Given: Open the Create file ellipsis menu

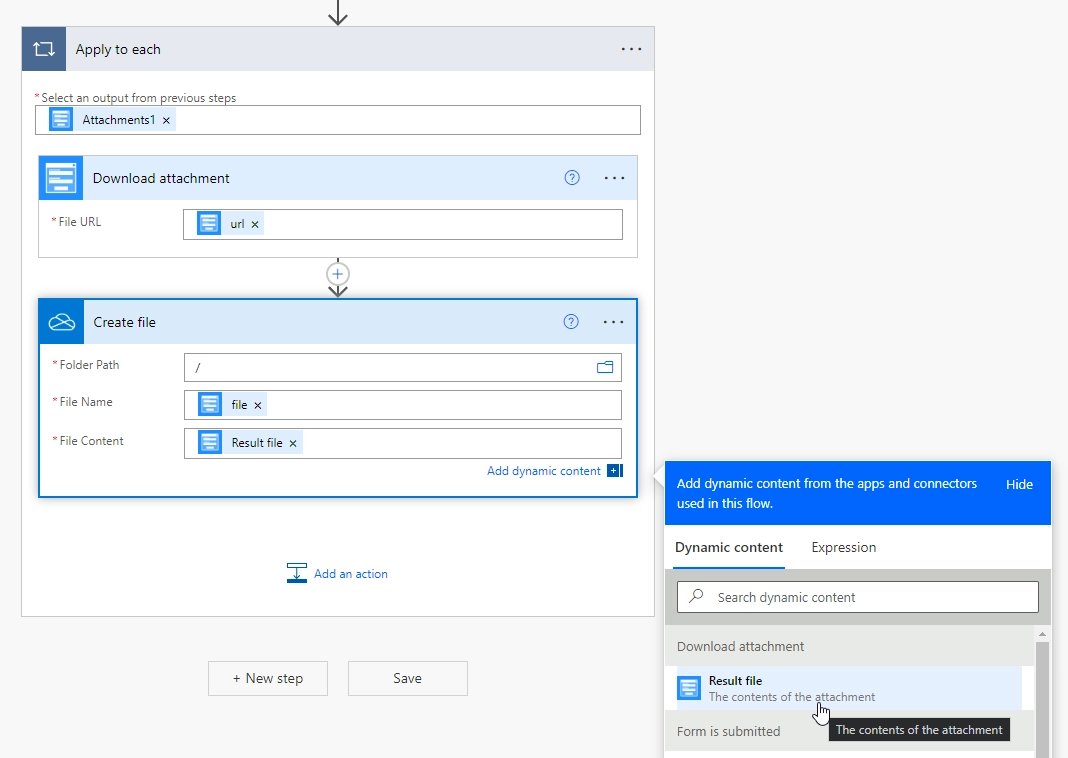Looking at the screenshot, I should click(x=613, y=321).
